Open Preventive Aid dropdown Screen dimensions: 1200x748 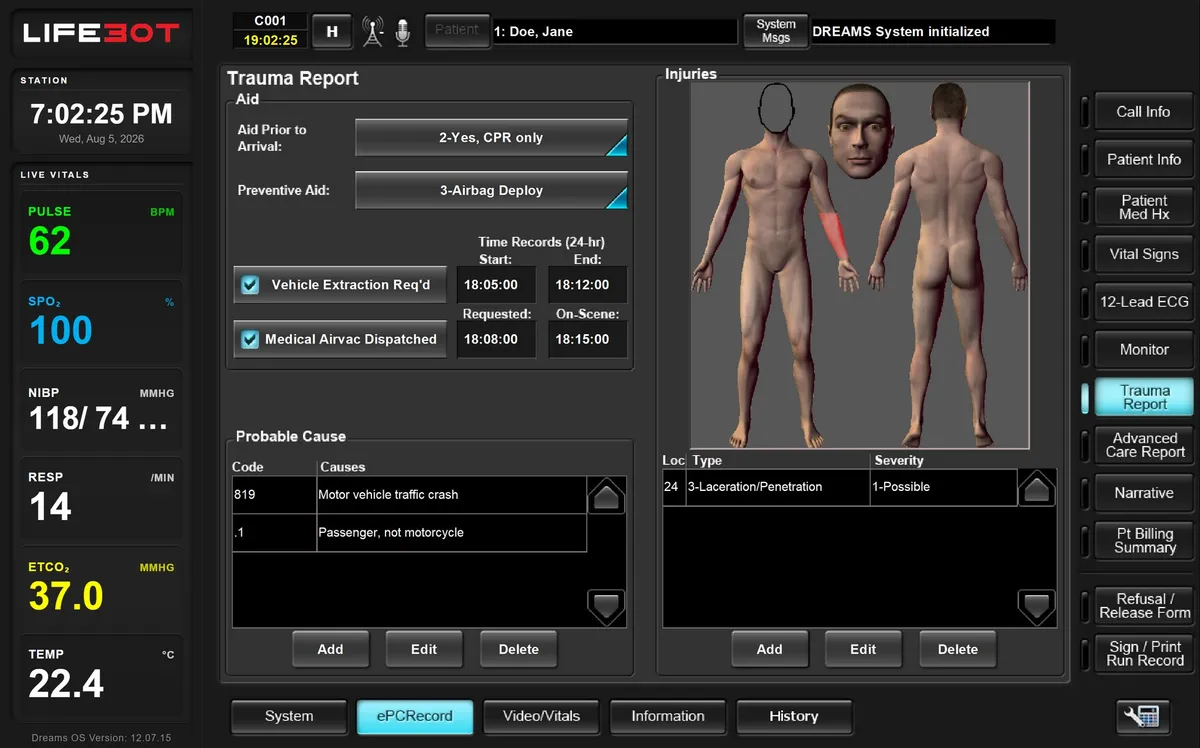[x=491, y=190]
